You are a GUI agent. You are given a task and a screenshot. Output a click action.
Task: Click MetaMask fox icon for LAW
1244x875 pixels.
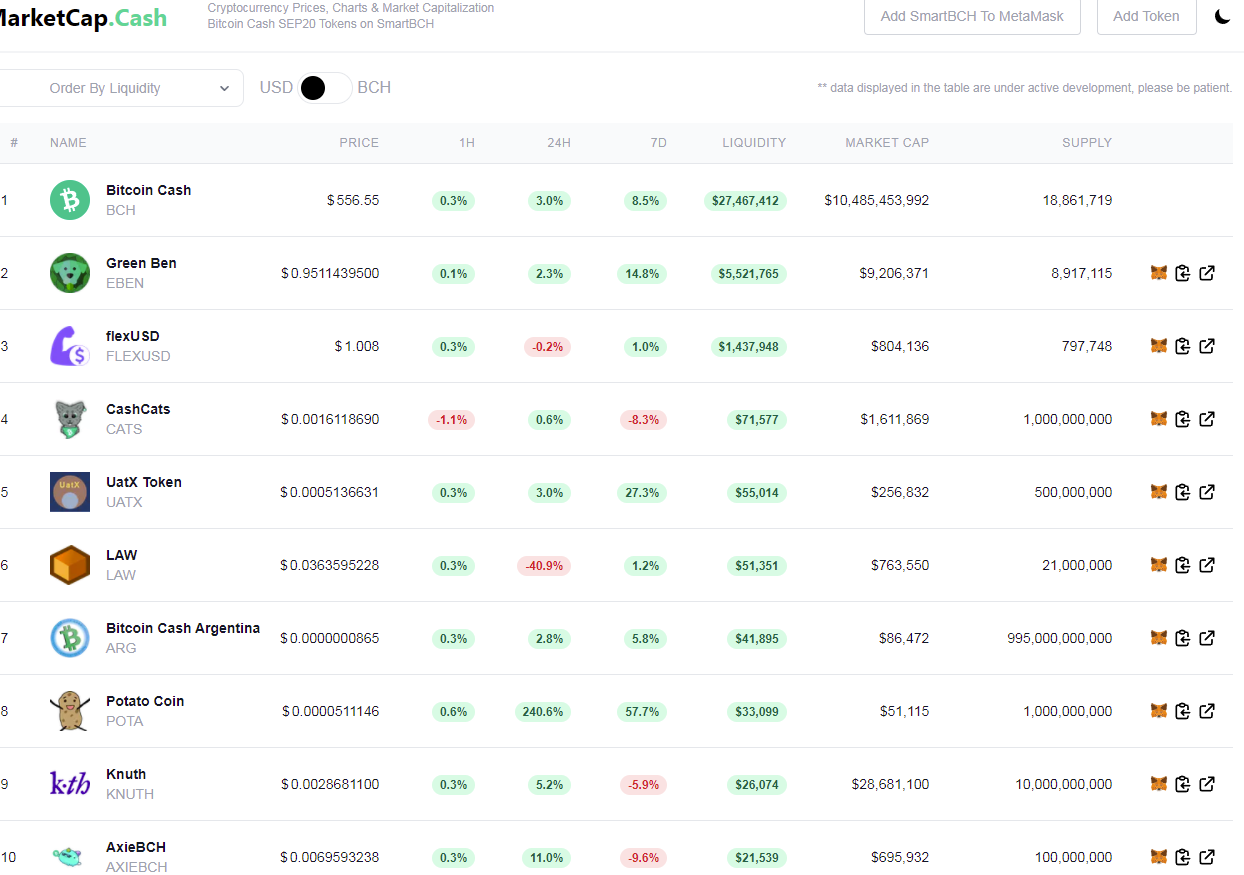1159,565
